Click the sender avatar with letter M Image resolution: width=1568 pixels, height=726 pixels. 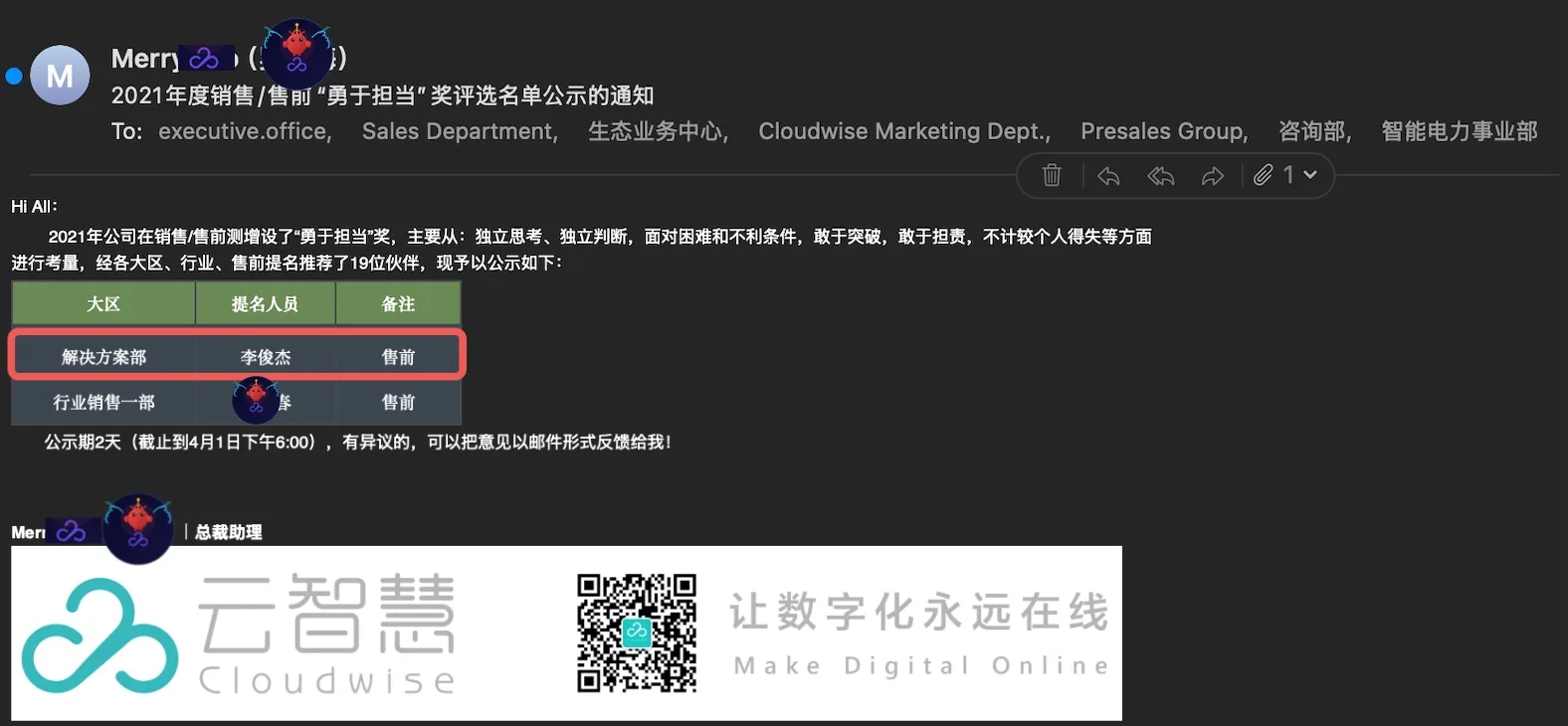[60, 76]
